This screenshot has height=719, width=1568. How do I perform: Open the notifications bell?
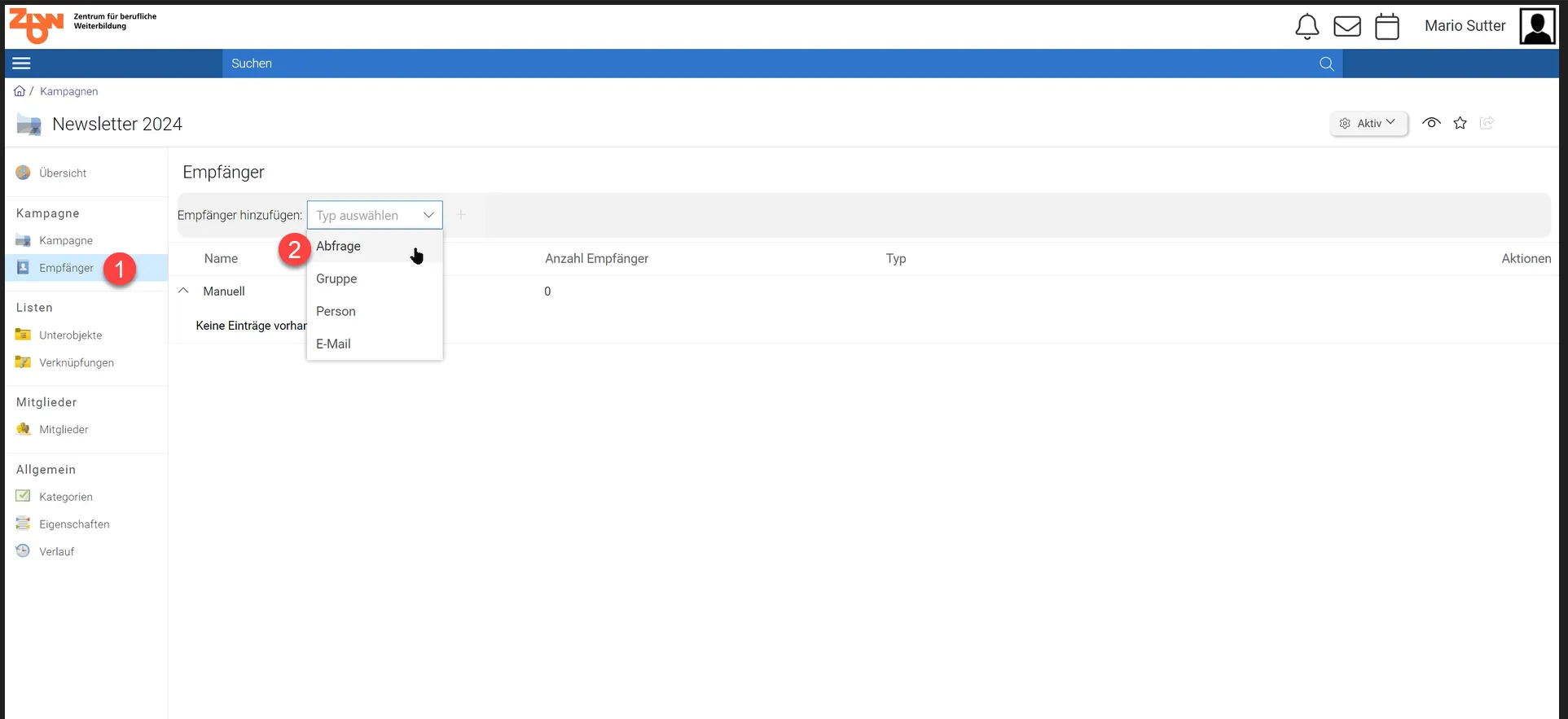(x=1307, y=27)
